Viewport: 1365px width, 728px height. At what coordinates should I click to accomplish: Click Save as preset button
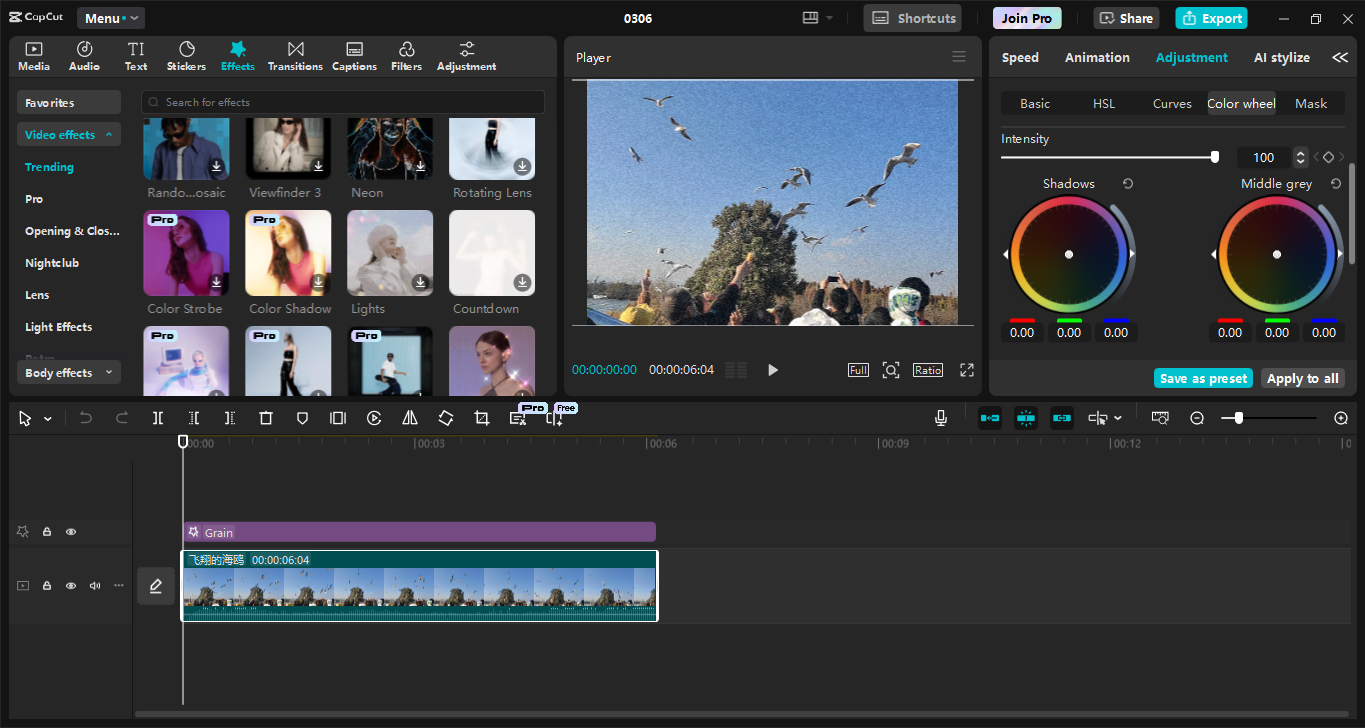(1203, 378)
